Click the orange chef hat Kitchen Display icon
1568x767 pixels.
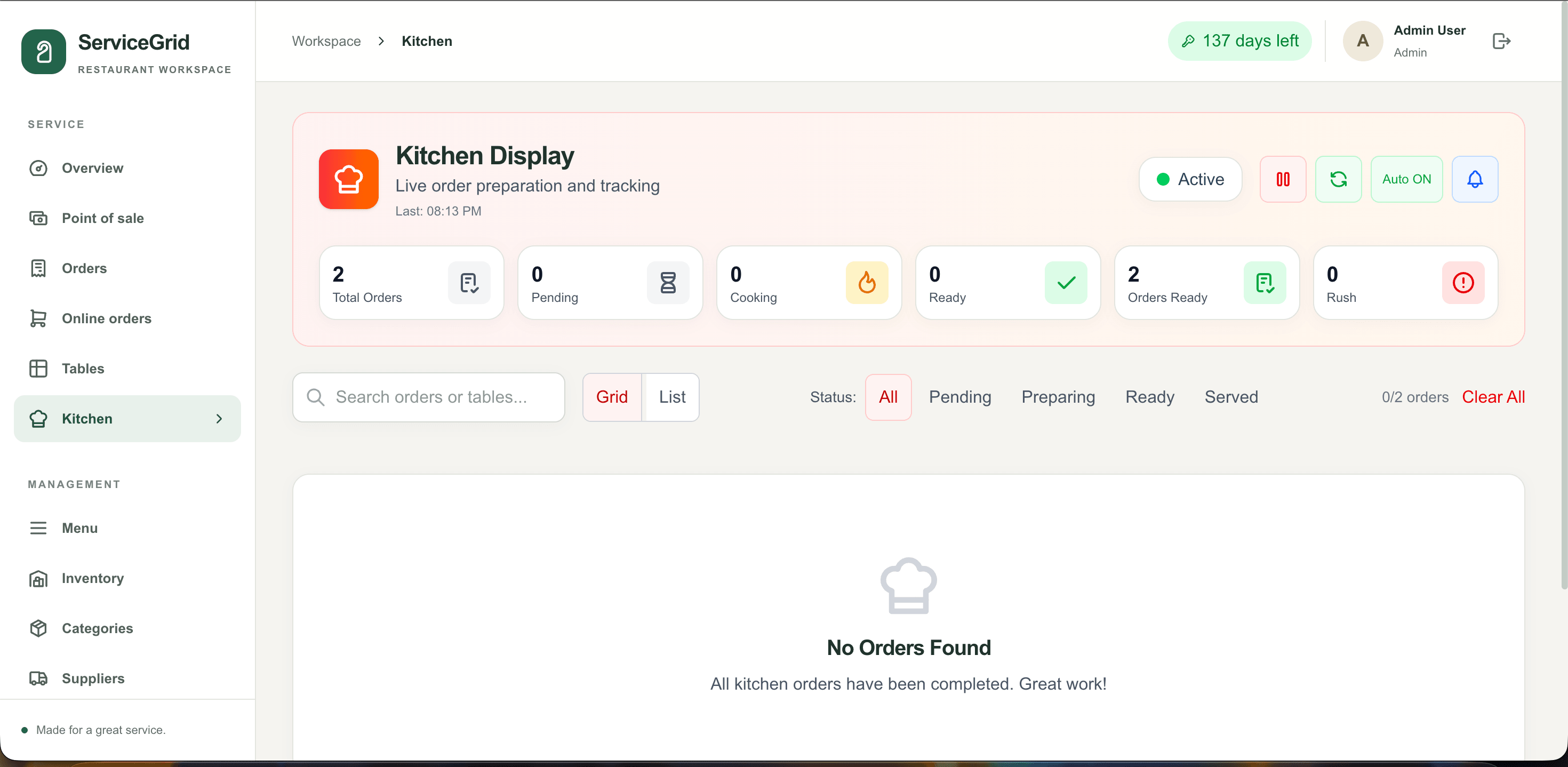click(x=349, y=179)
